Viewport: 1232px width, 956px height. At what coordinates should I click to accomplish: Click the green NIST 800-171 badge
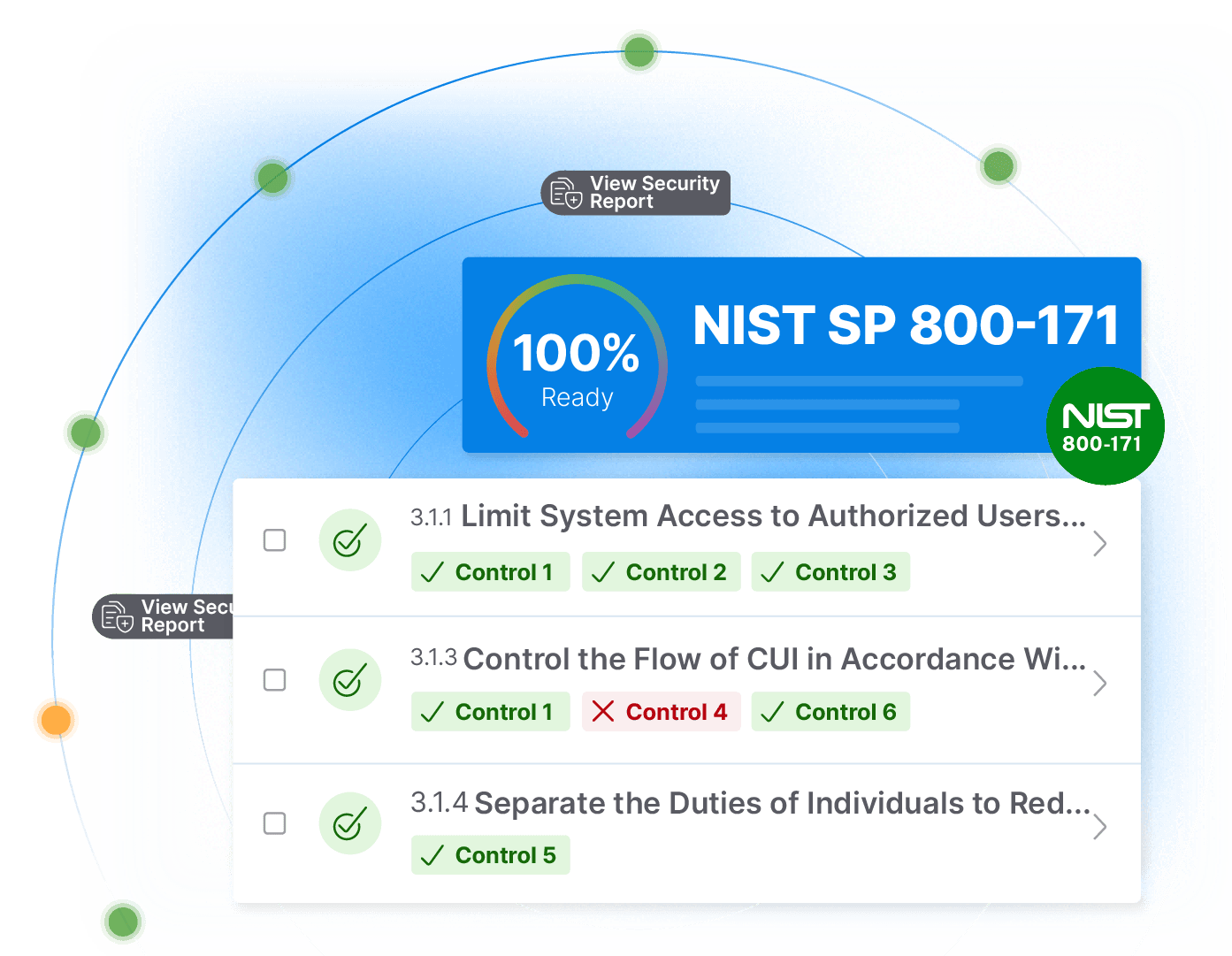tap(1105, 426)
